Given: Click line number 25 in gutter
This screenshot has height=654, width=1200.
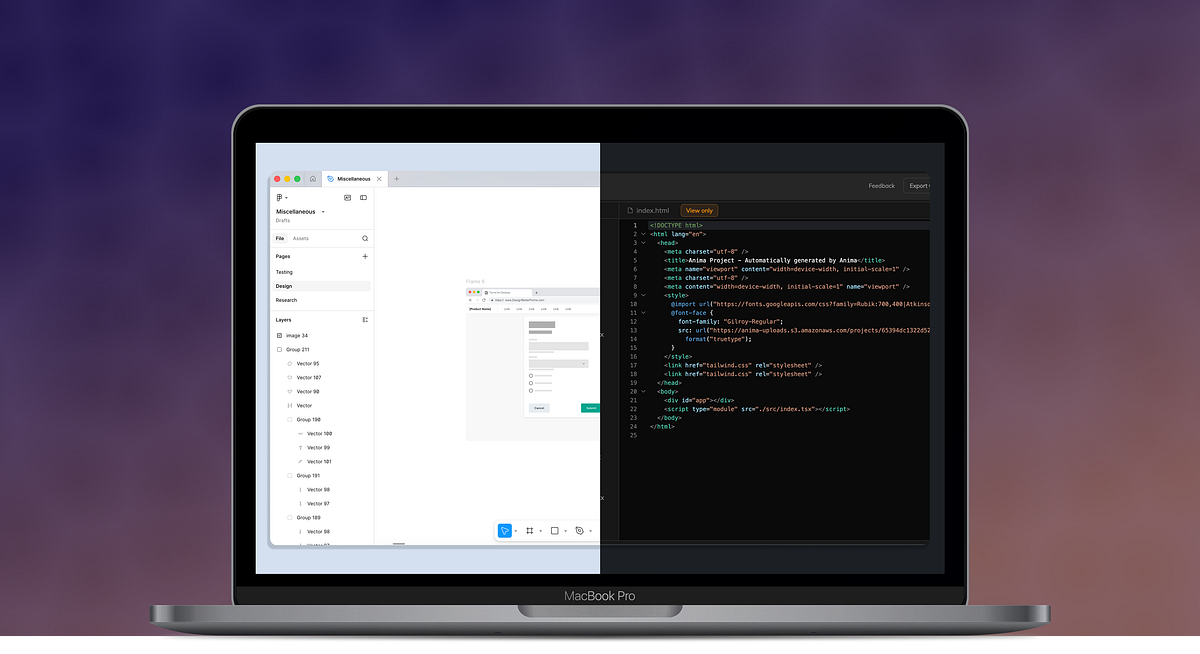Looking at the screenshot, I should pos(633,435).
